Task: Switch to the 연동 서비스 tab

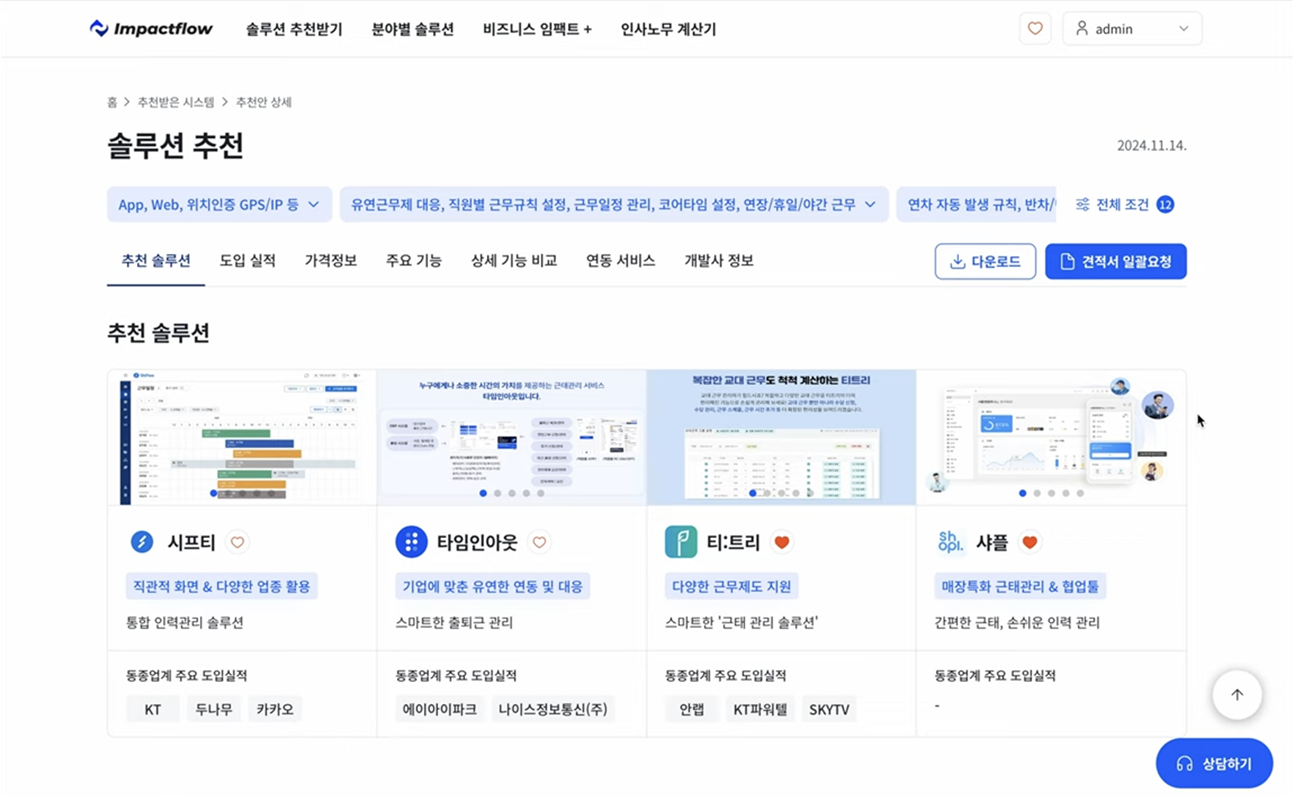Action: [621, 261]
